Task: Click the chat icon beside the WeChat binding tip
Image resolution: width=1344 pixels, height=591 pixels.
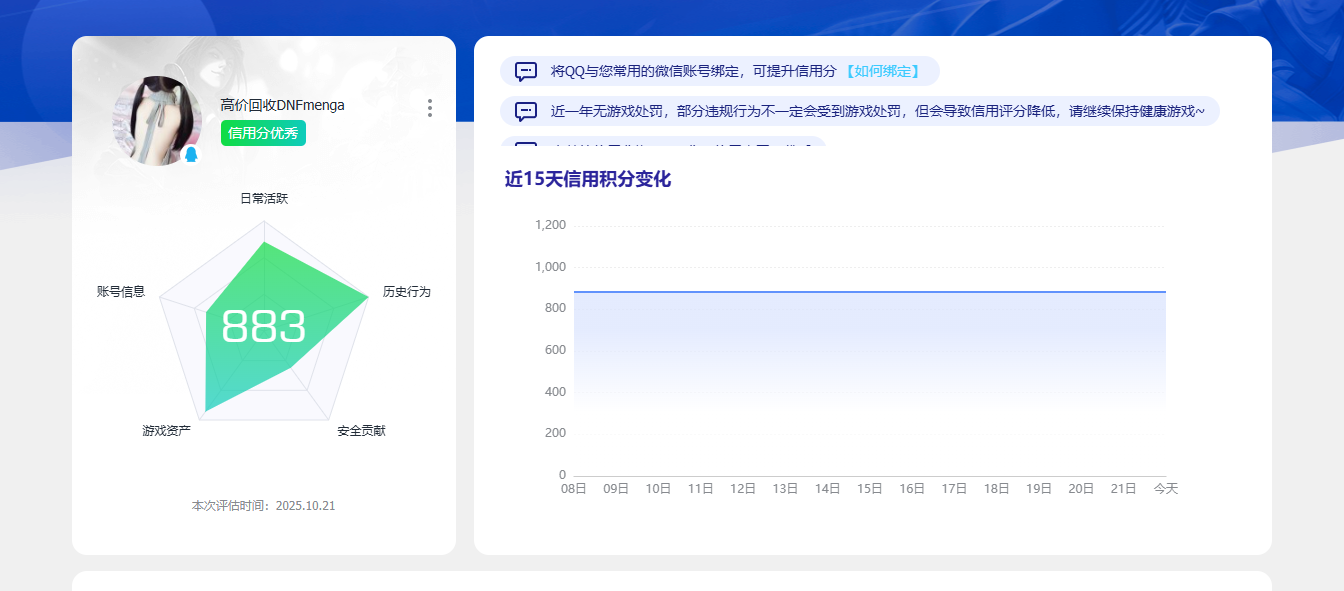Action: coord(526,72)
